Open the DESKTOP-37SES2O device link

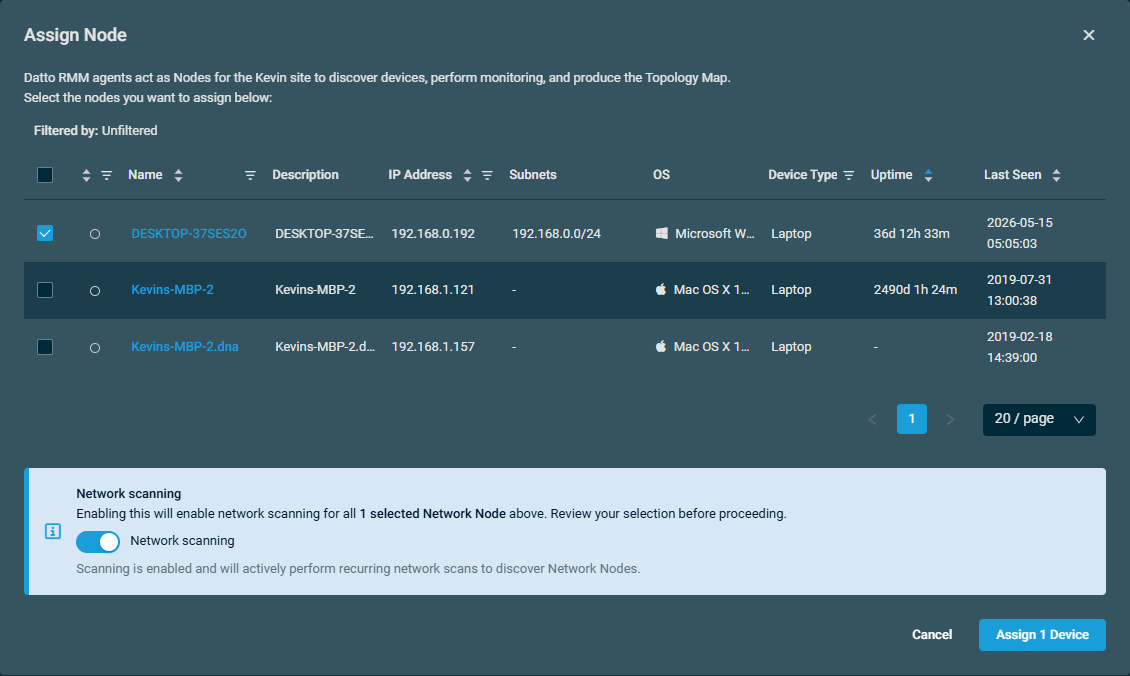pos(189,234)
